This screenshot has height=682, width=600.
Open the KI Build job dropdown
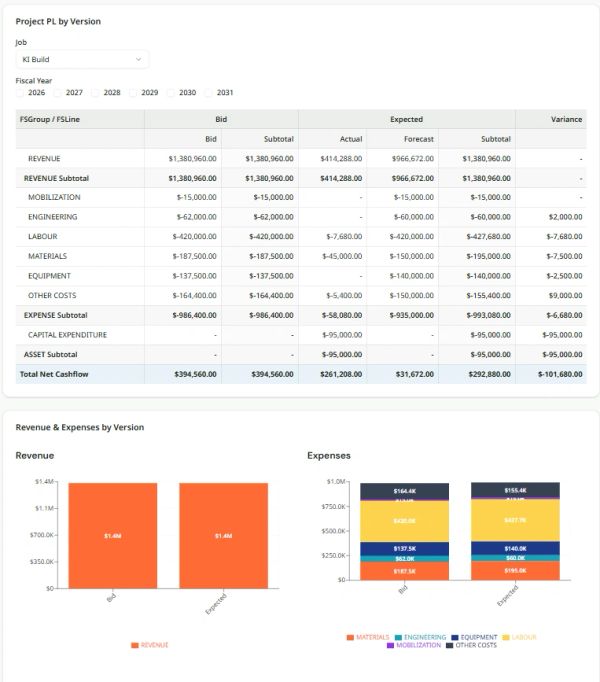click(82, 59)
